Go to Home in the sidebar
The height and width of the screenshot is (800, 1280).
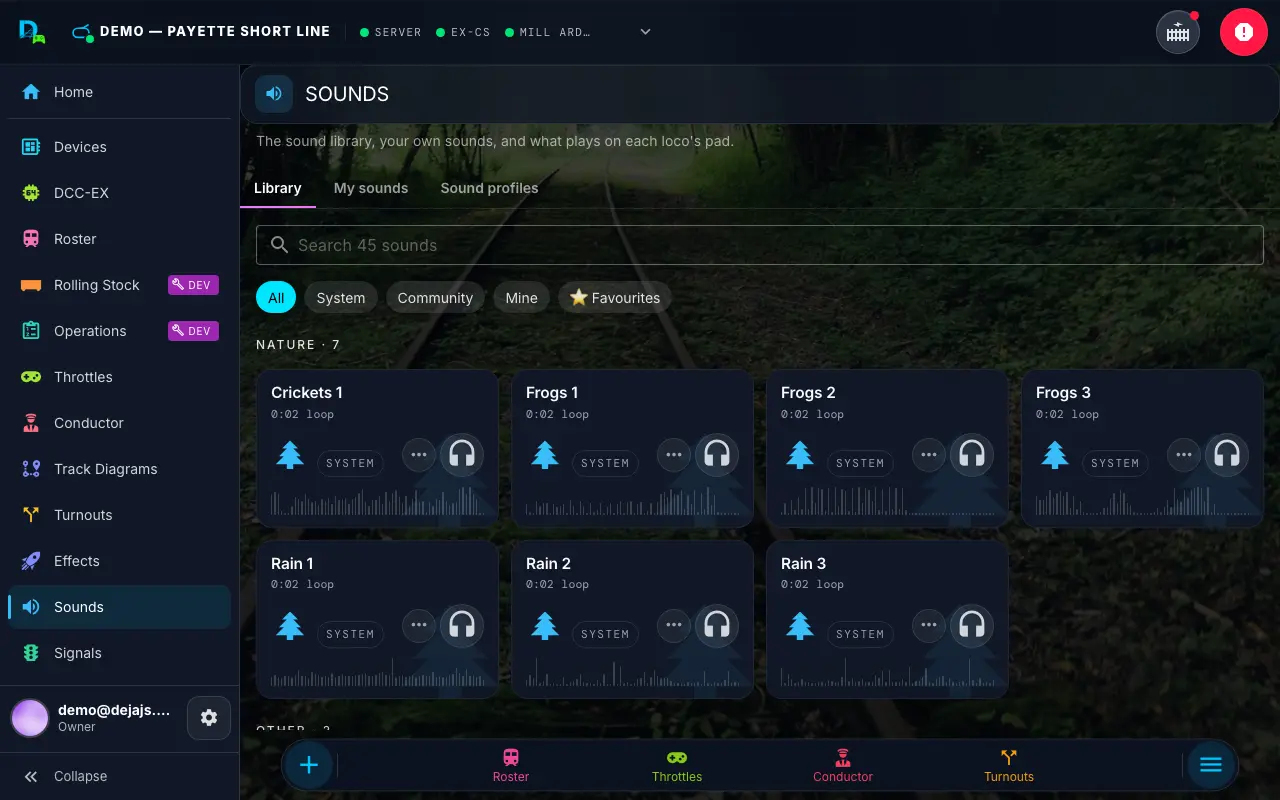coord(120,92)
